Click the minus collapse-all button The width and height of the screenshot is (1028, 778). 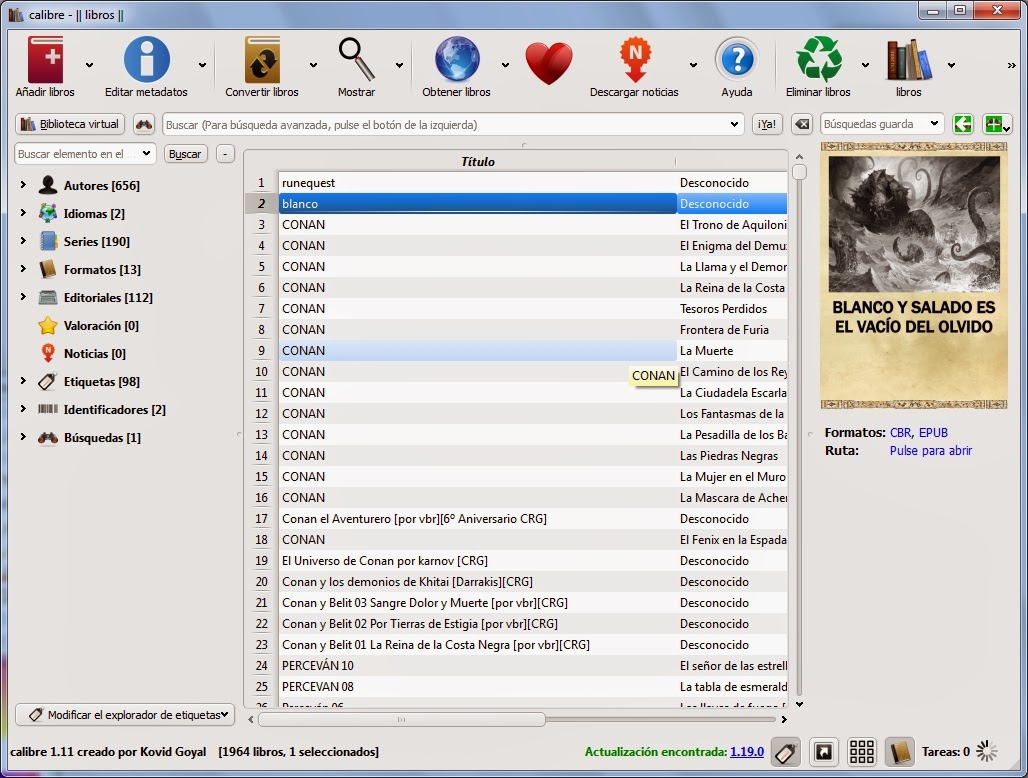tap(225, 154)
